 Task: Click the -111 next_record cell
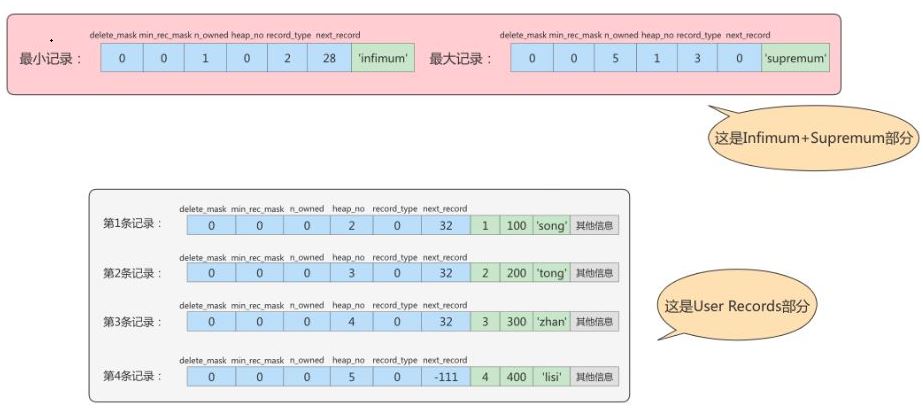tap(446, 377)
